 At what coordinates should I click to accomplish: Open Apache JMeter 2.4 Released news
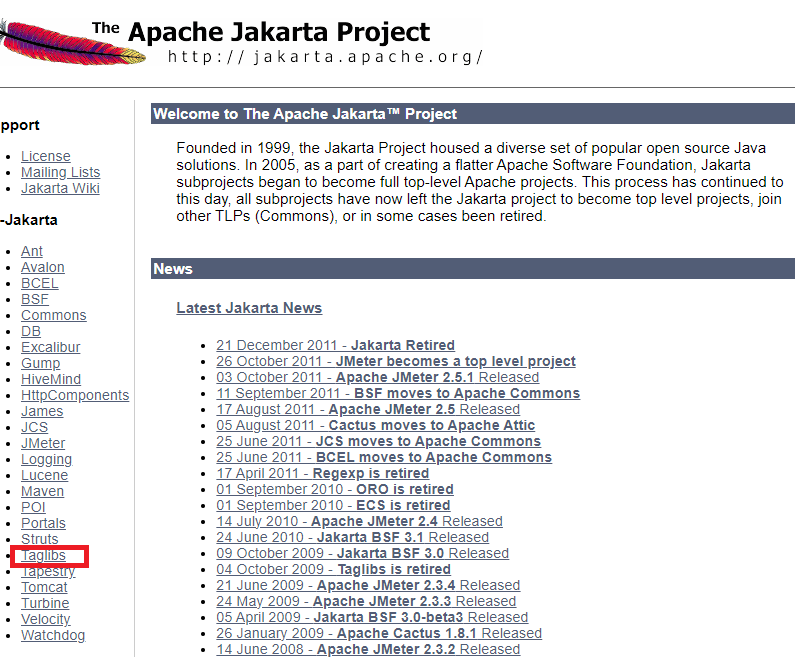(359, 521)
